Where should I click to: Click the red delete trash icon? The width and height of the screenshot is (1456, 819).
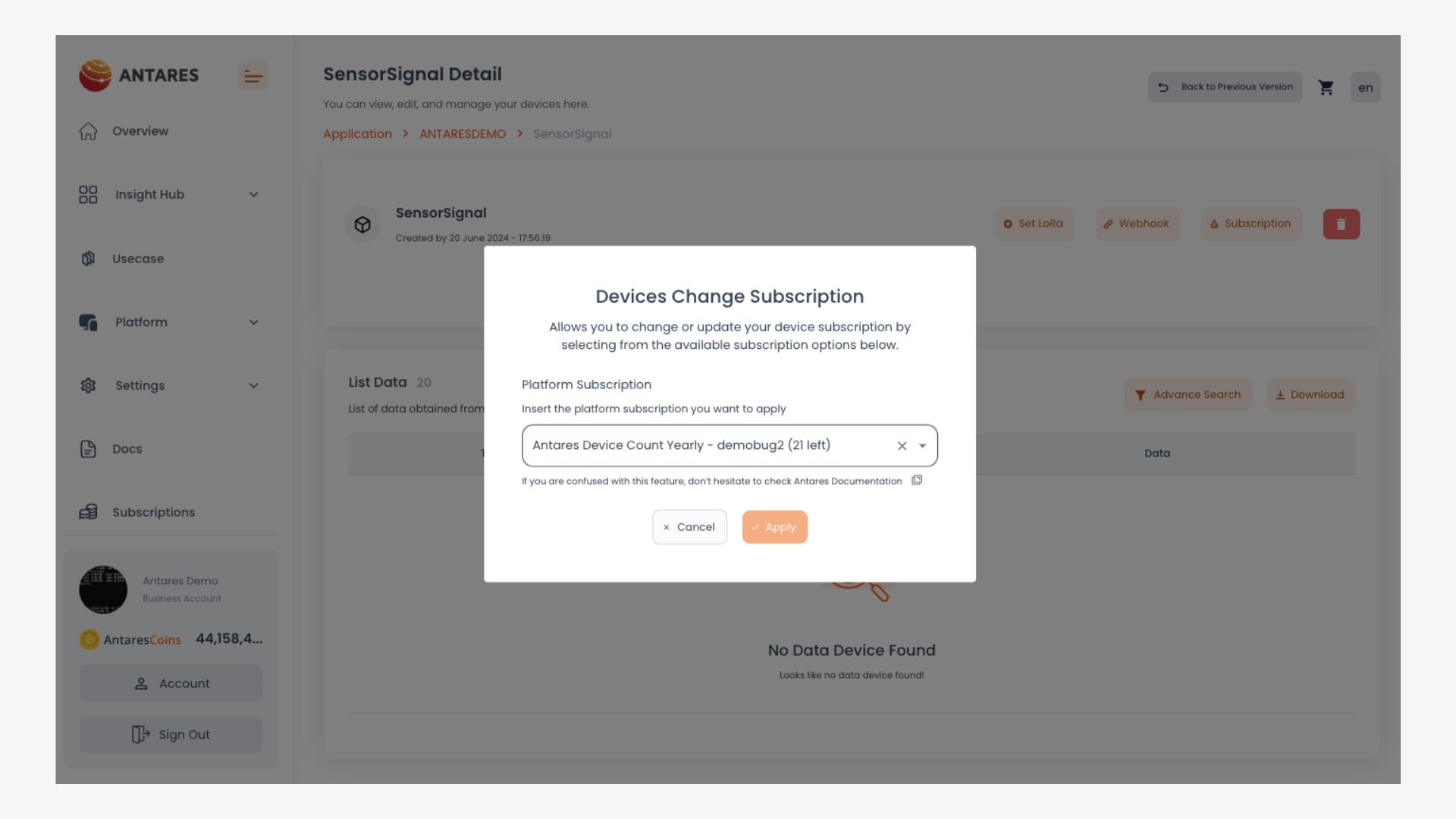[x=1341, y=224]
